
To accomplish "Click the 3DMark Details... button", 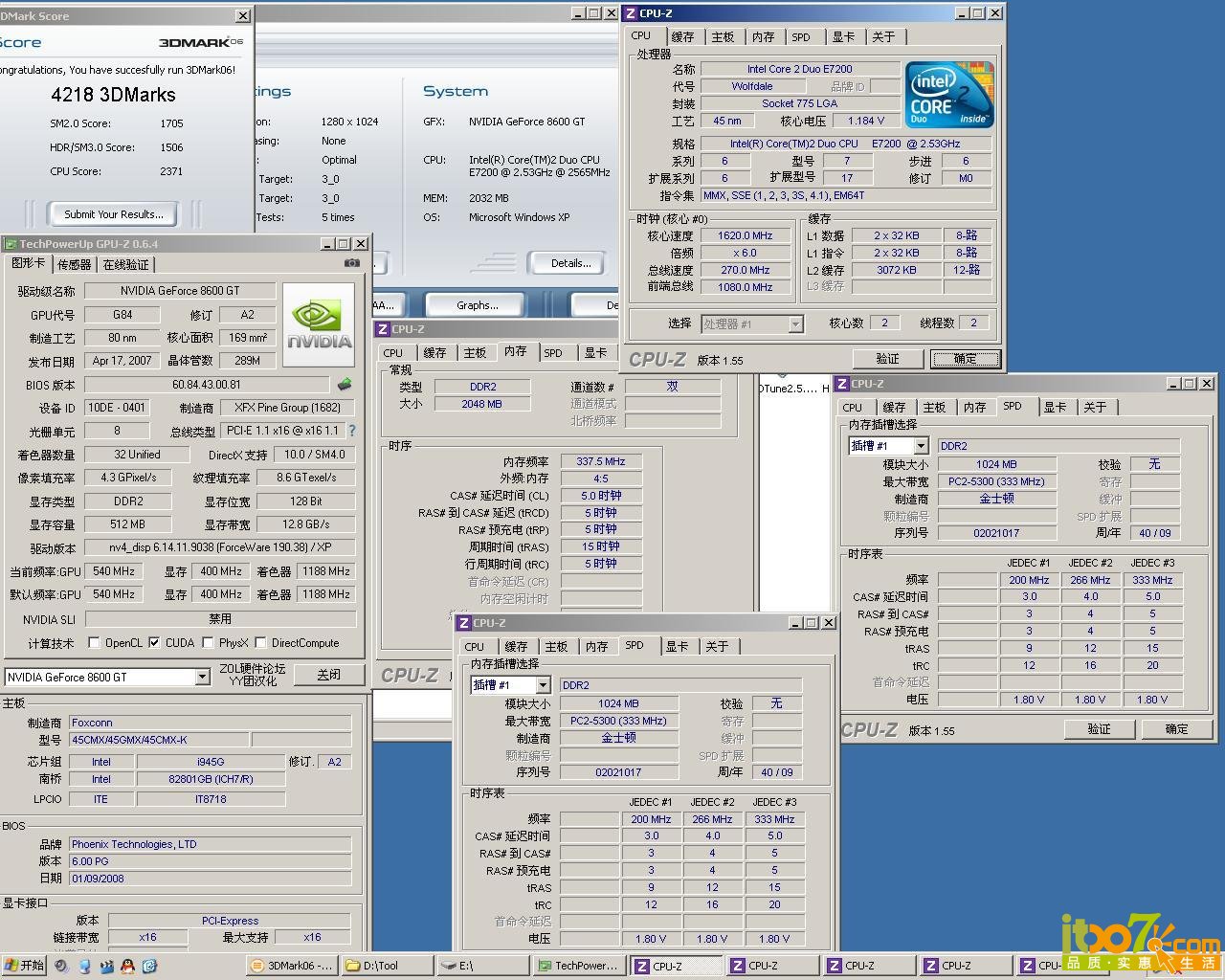I will (x=571, y=263).
